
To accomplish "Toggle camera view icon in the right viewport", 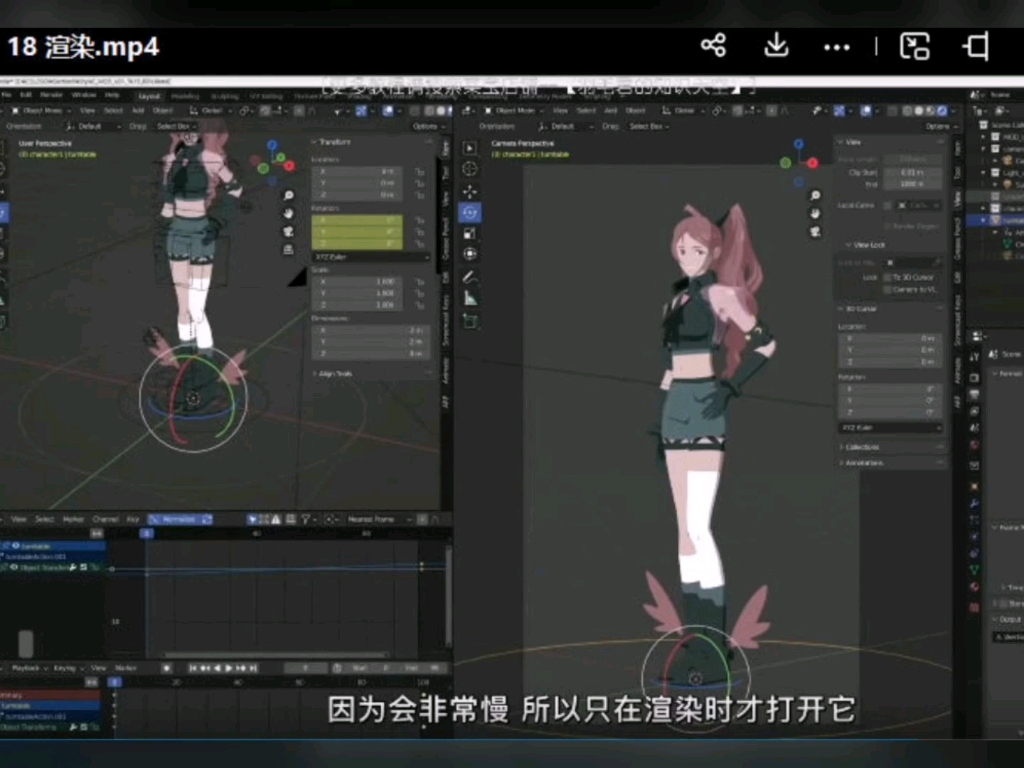I will tap(815, 231).
